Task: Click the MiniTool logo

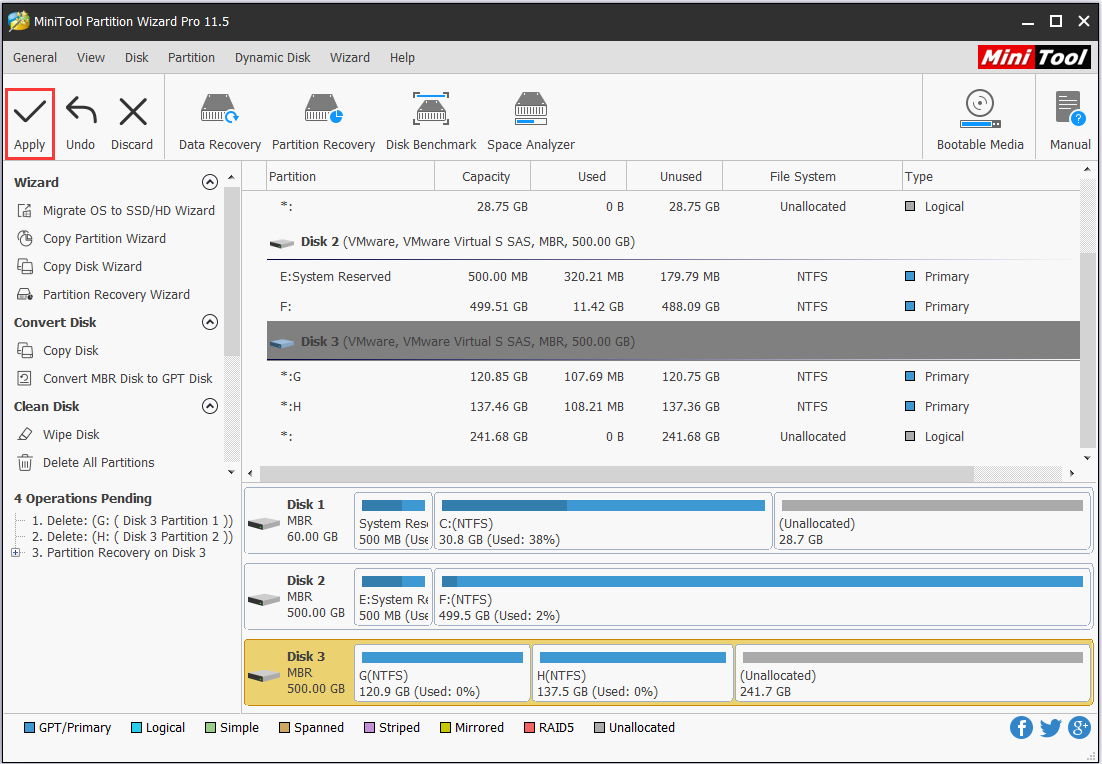Action: 1034,57
